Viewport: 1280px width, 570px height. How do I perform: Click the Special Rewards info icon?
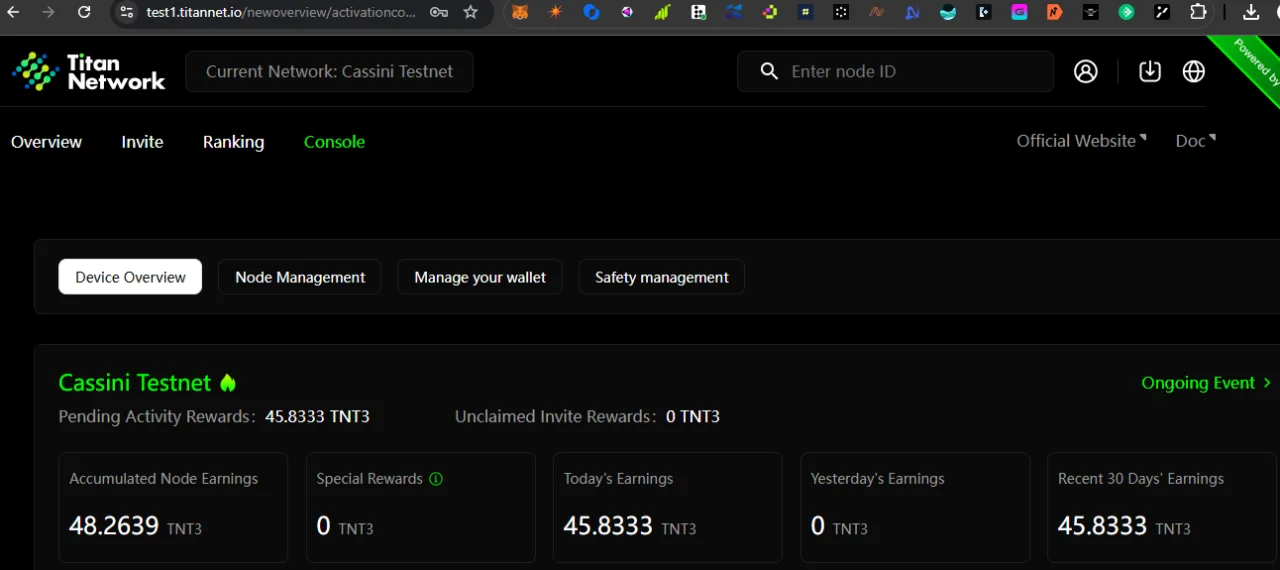436,479
